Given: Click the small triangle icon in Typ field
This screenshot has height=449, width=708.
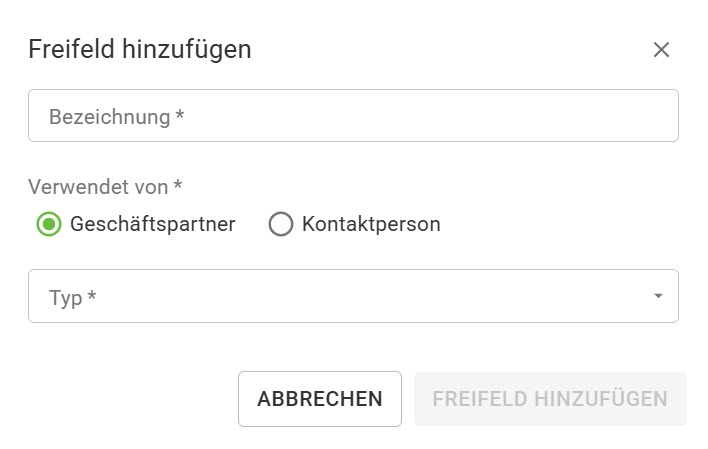Looking at the screenshot, I should 658,296.
